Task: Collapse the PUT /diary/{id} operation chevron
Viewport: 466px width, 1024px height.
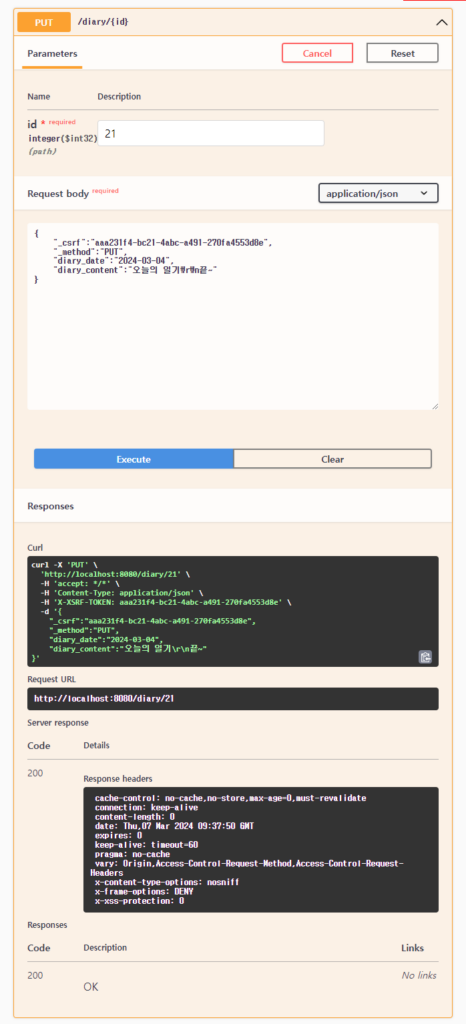Action: (x=442, y=22)
